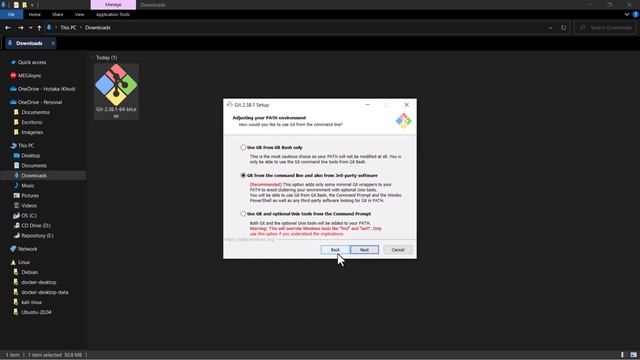Switch to the Home ribbon tab
Image resolution: width=640 pixels, height=360 pixels.
point(35,14)
